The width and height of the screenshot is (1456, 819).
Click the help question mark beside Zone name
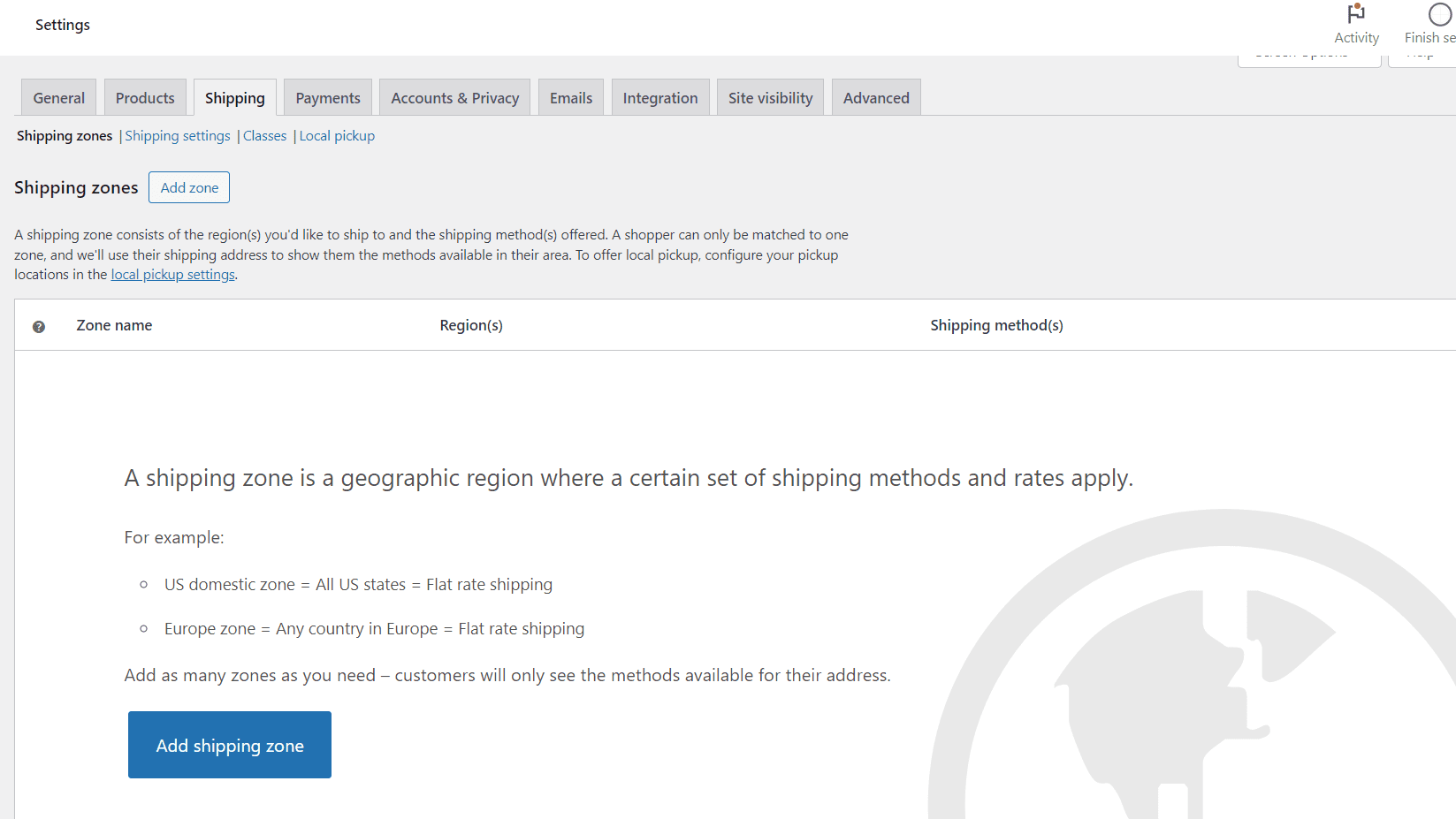tap(39, 326)
